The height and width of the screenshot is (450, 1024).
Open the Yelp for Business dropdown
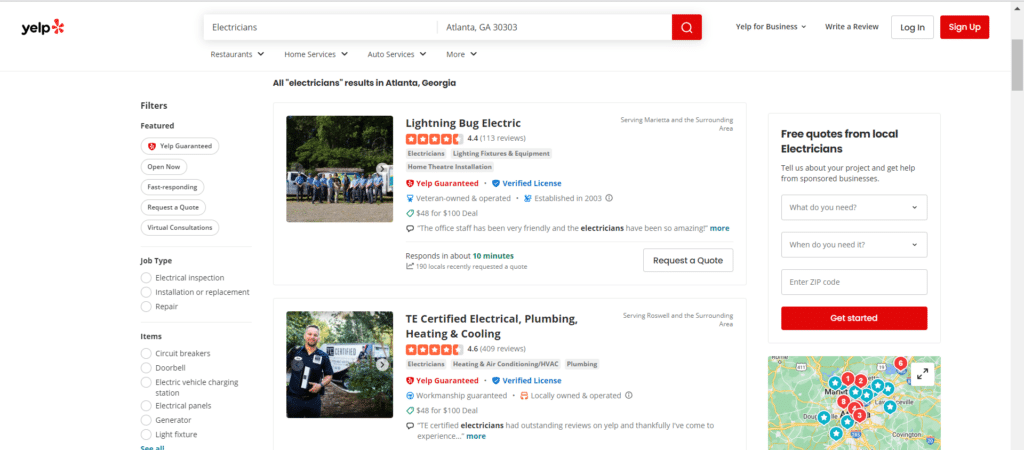[771, 27]
